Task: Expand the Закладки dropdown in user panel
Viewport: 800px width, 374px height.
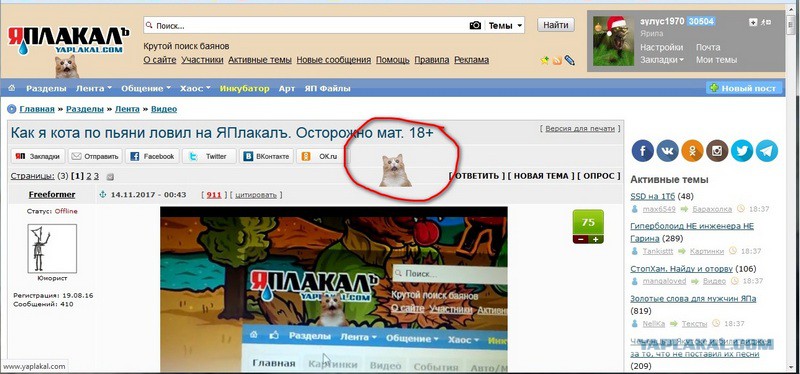Action: (x=662, y=60)
